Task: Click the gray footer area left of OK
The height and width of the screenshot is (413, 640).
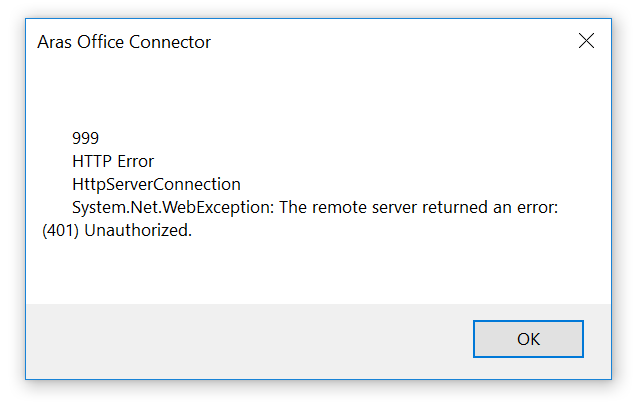Action: click(250, 338)
